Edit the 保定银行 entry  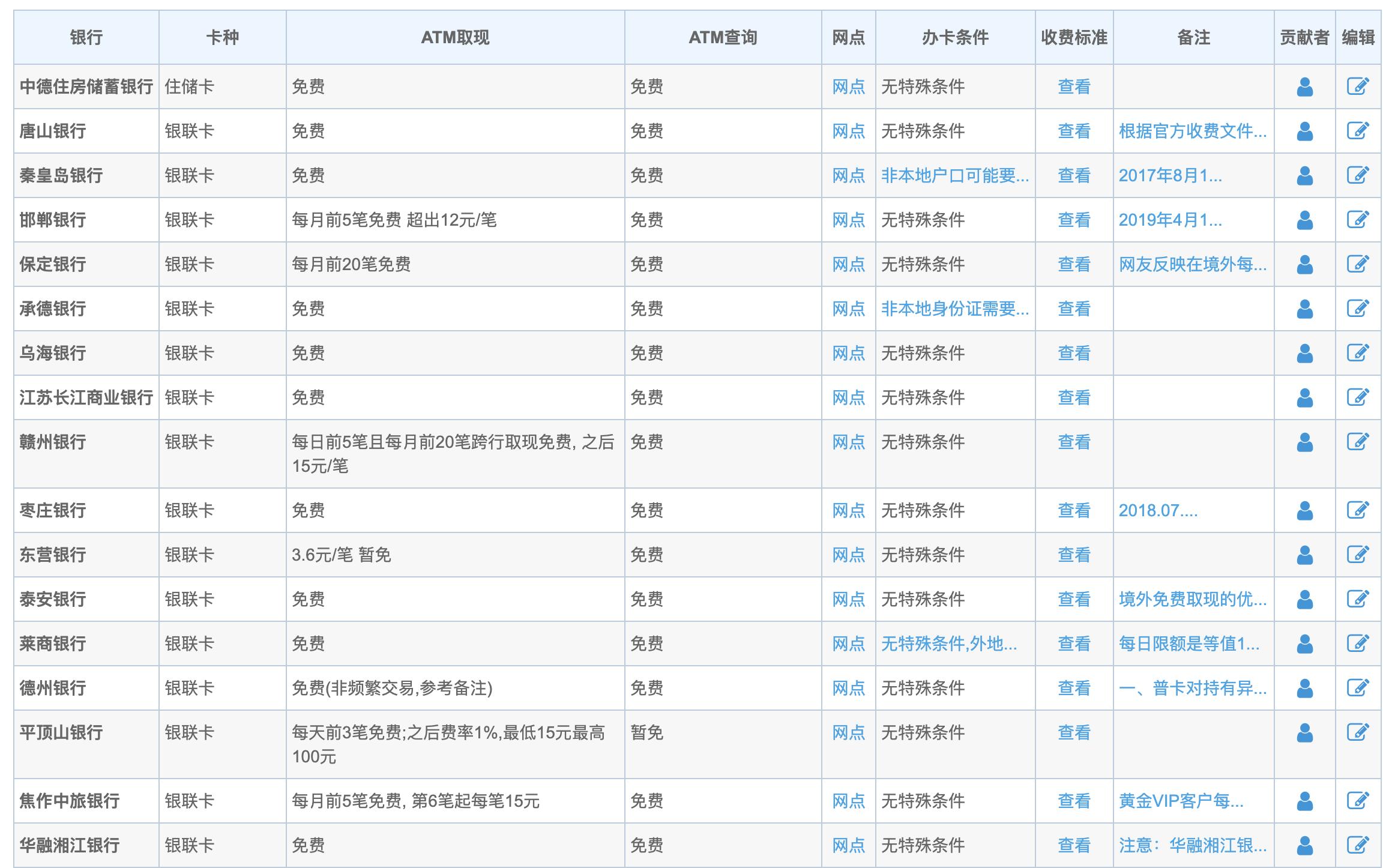coord(1358,264)
